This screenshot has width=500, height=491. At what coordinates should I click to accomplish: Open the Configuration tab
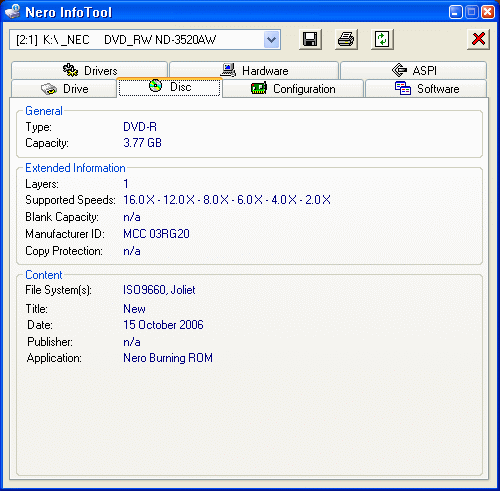pyautogui.click(x=293, y=89)
